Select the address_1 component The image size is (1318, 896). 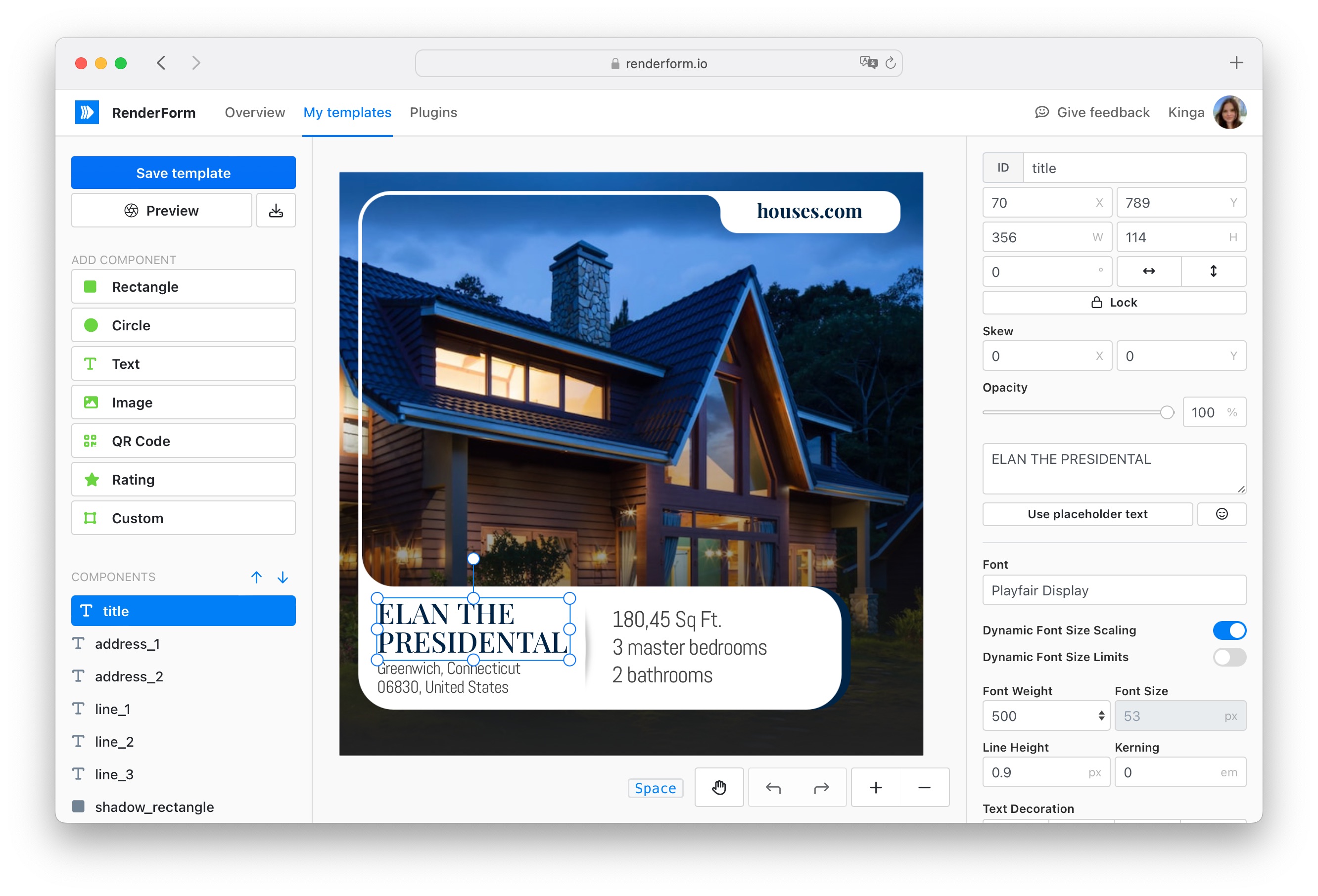pyautogui.click(x=183, y=644)
